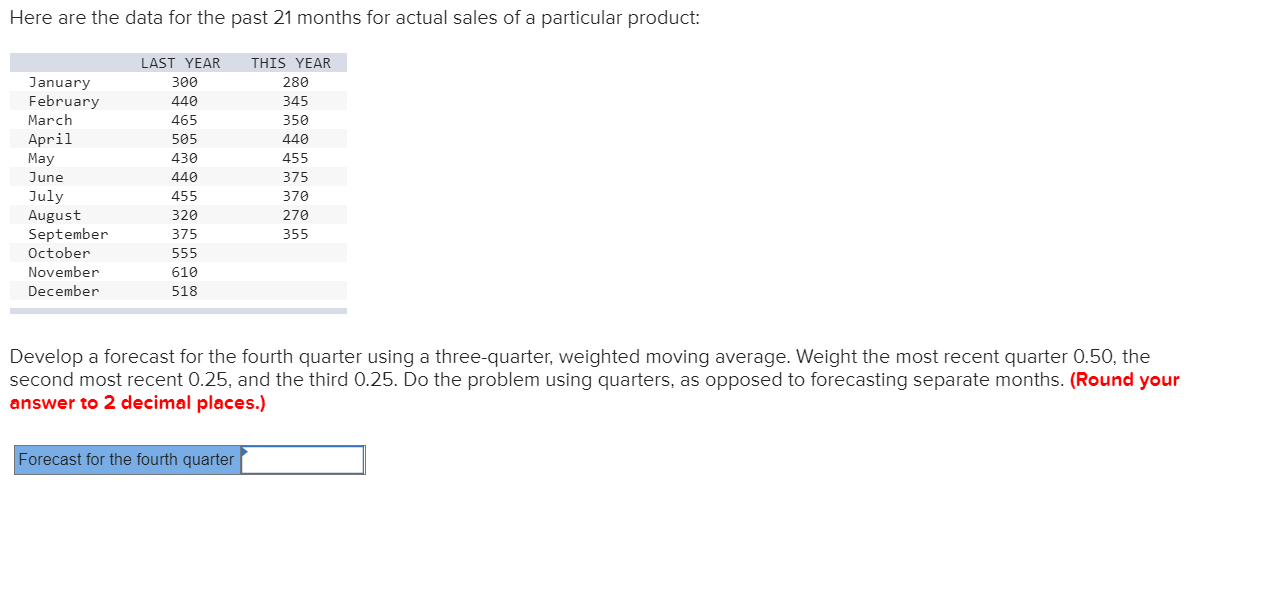Click November's last year value 610

184,272
